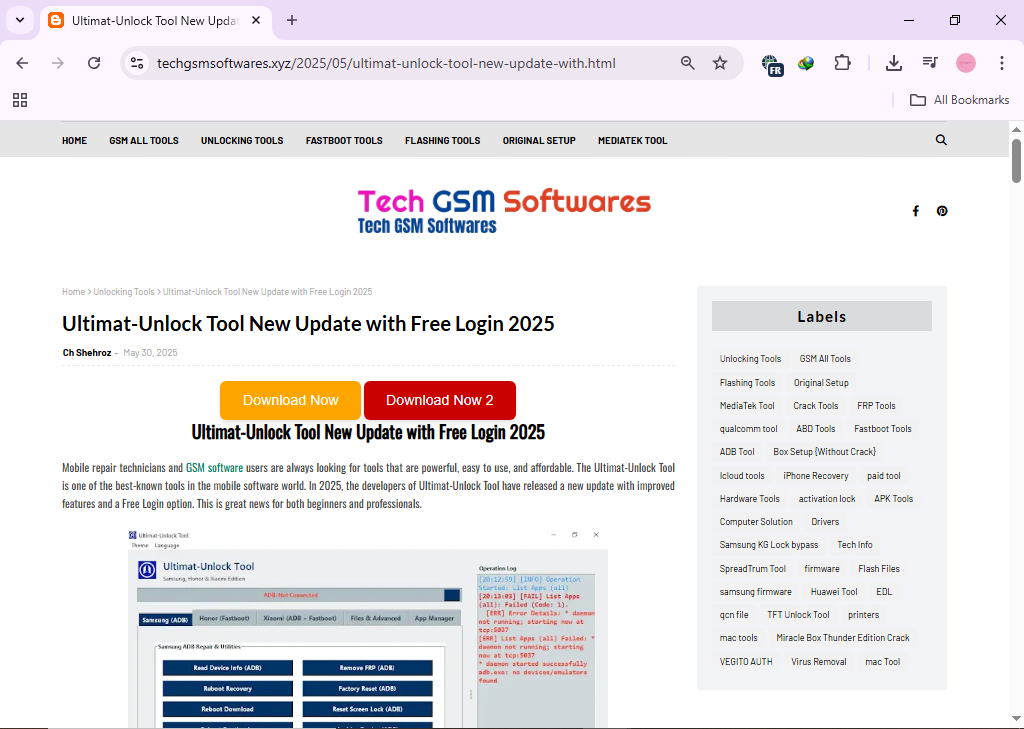Close the Ultimat-Unlock Tool browser tab
This screenshot has height=729, width=1024.
pyautogui.click(x=256, y=20)
